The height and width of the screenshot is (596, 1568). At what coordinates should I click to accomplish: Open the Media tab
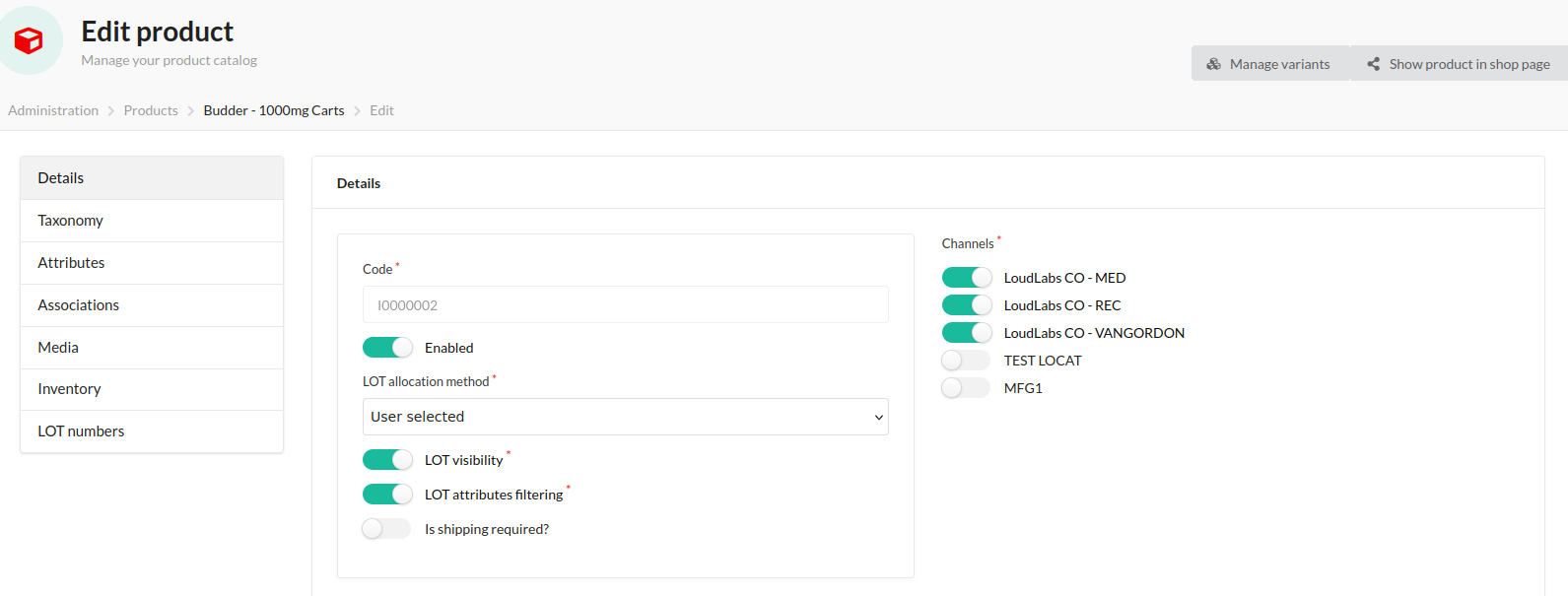coord(58,348)
